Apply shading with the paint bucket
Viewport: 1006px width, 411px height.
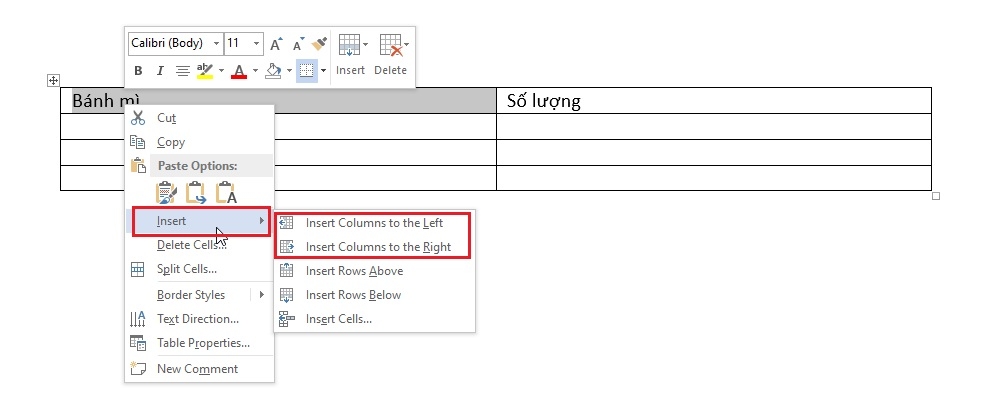click(x=273, y=71)
